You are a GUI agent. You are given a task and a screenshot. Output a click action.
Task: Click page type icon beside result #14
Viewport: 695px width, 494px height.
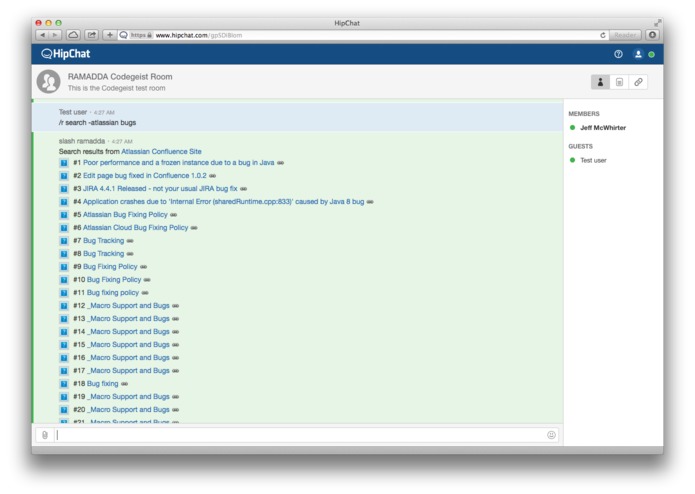[x=64, y=332]
